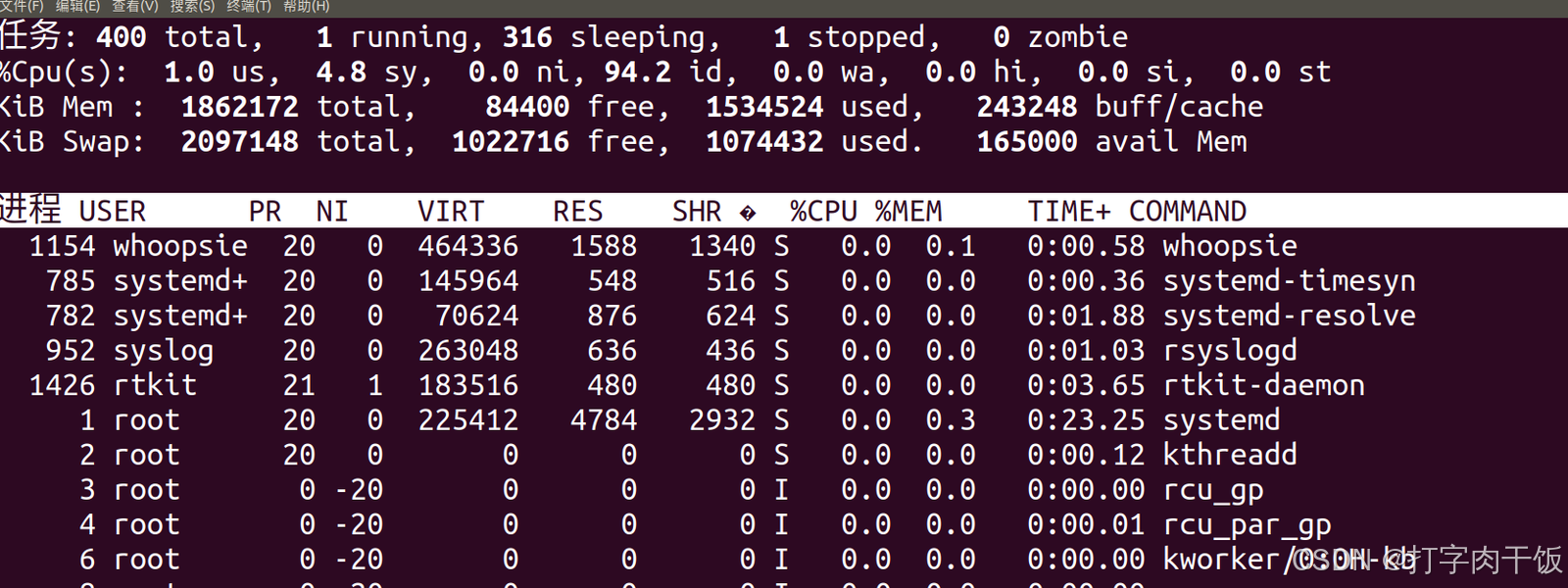Click the VIRT column header
The image size is (1568, 588).
(x=451, y=212)
